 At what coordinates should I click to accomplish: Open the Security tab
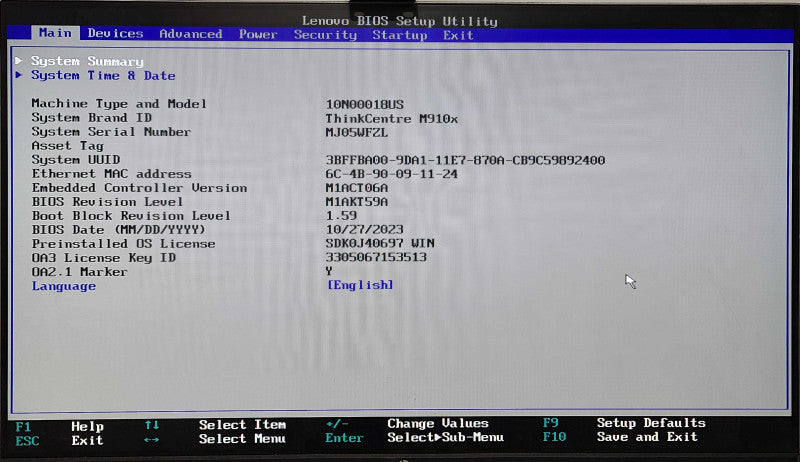(x=325, y=35)
